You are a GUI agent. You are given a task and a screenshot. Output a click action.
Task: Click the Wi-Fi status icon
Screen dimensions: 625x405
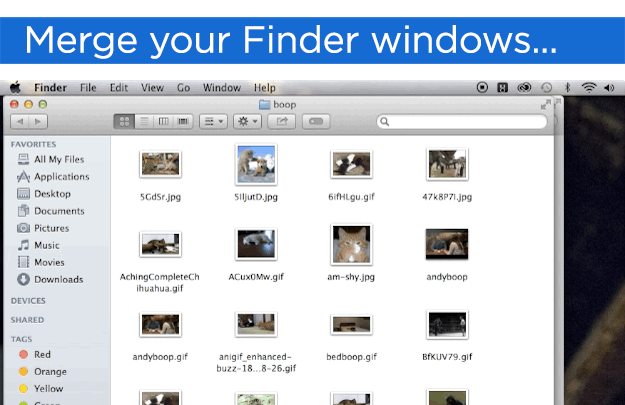click(589, 87)
